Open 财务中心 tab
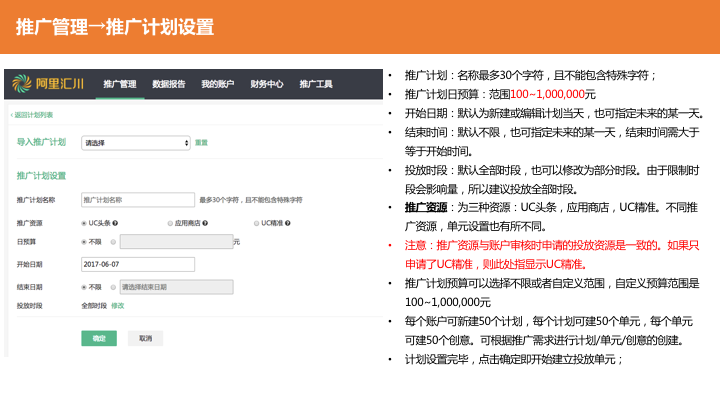The image size is (720, 405). 267,84
